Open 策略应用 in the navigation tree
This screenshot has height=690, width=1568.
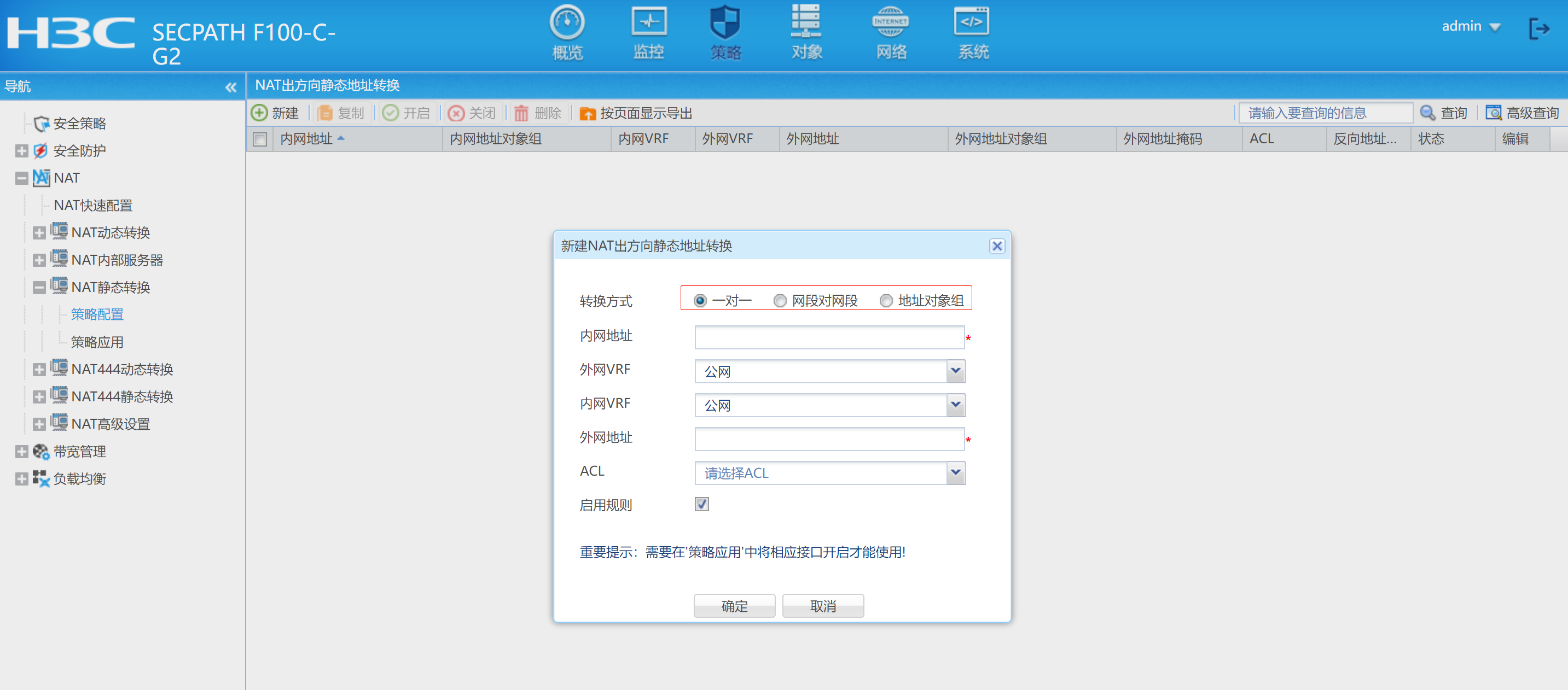coord(97,342)
